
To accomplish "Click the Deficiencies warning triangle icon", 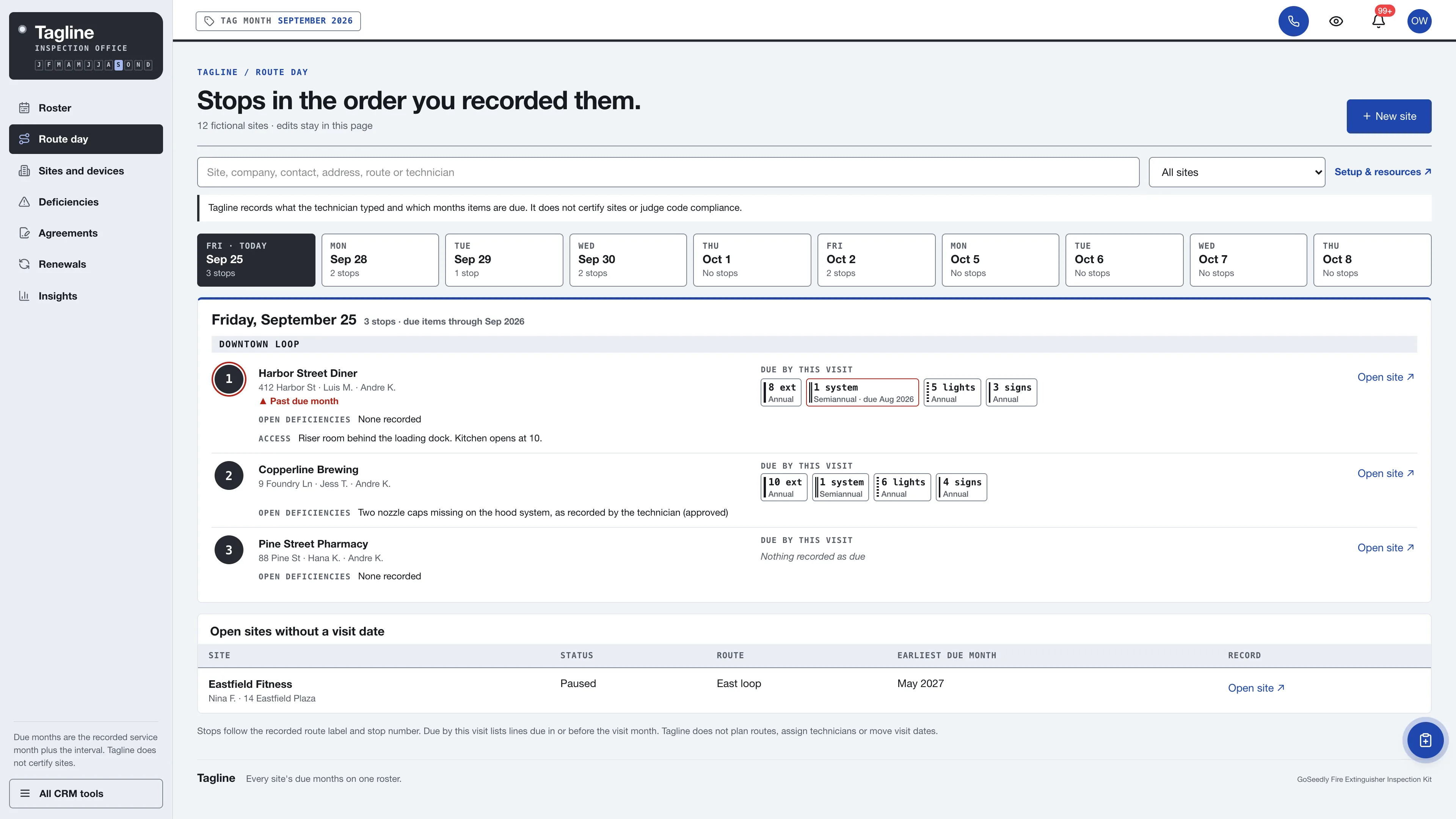I will pyautogui.click(x=24, y=202).
